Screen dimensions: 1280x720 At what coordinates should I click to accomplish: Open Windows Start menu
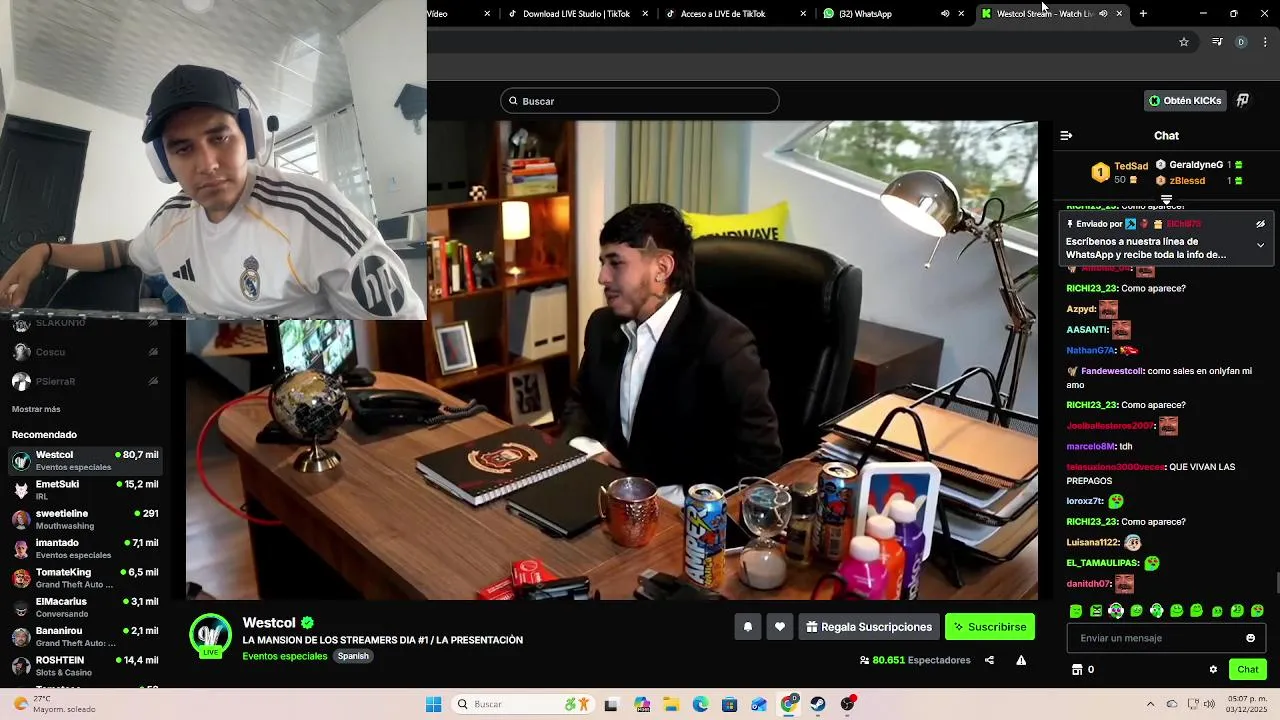(433, 704)
